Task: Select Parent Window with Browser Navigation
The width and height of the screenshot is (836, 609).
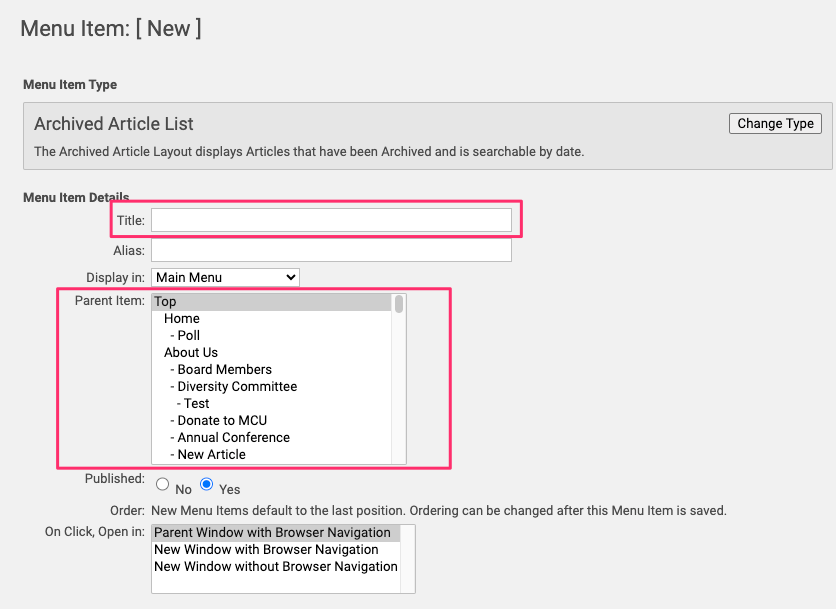Action: click(272, 533)
